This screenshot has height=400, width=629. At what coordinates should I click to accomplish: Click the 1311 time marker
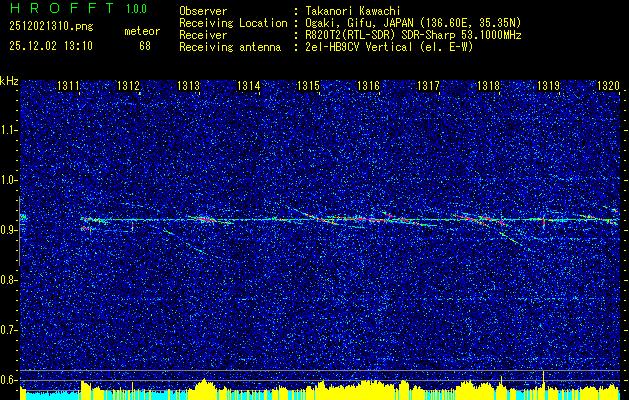68,85
